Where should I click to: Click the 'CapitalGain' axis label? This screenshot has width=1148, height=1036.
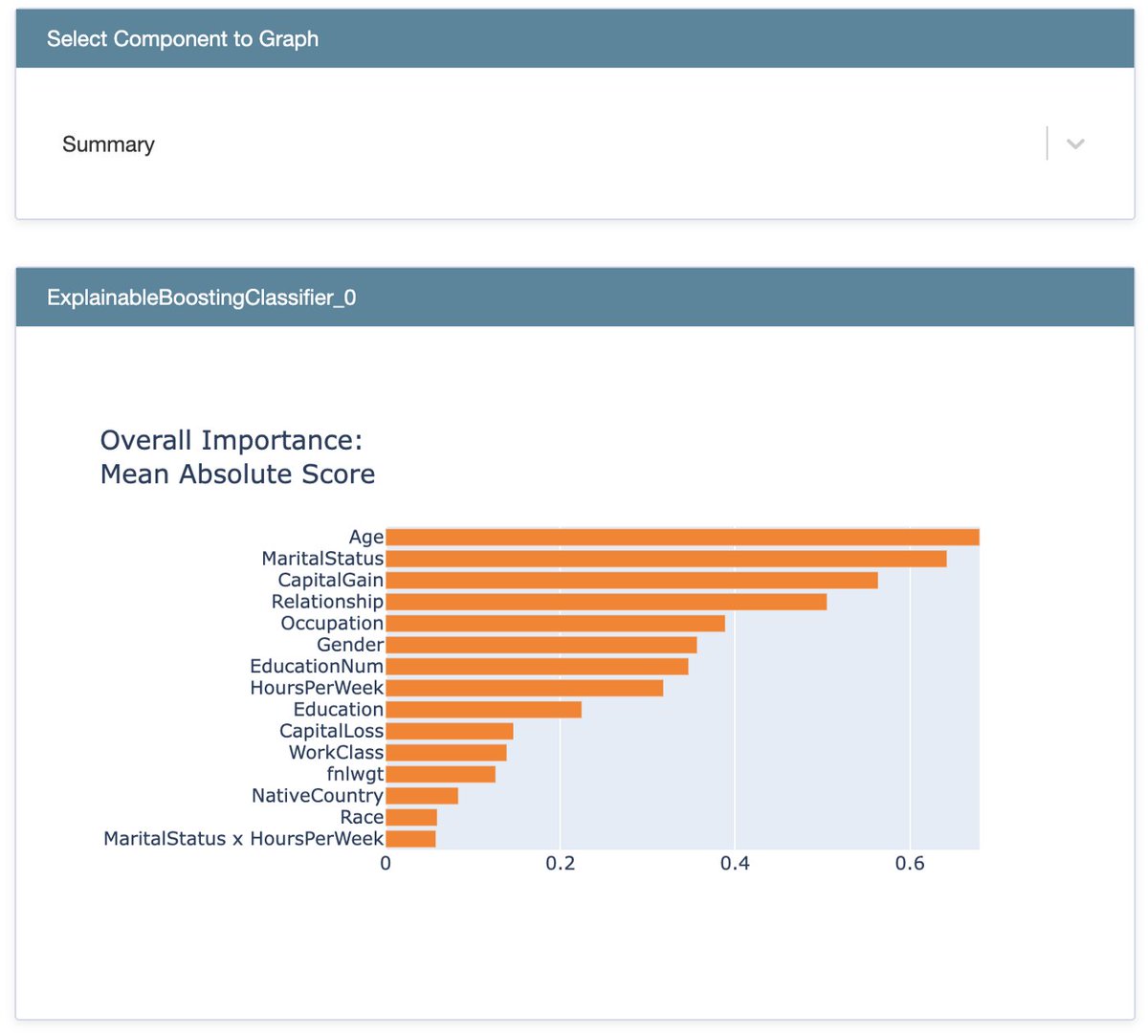(x=331, y=580)
